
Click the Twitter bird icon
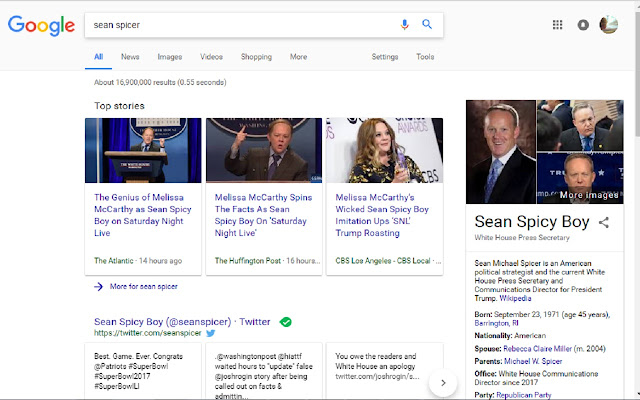(211, 333)
